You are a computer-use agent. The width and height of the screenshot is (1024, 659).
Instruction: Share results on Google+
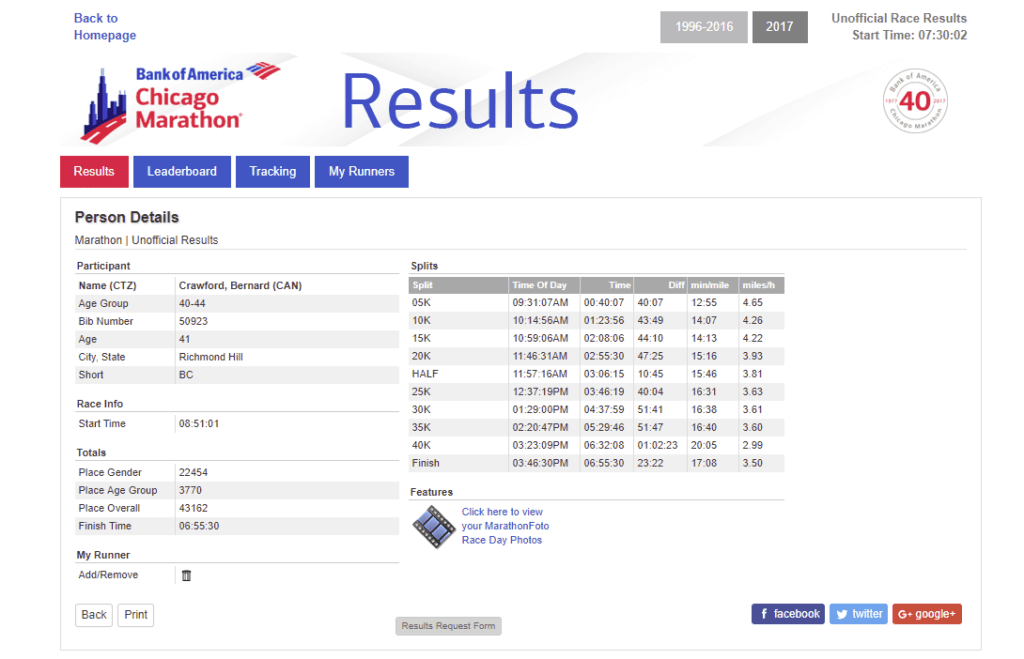coord(927,614)
